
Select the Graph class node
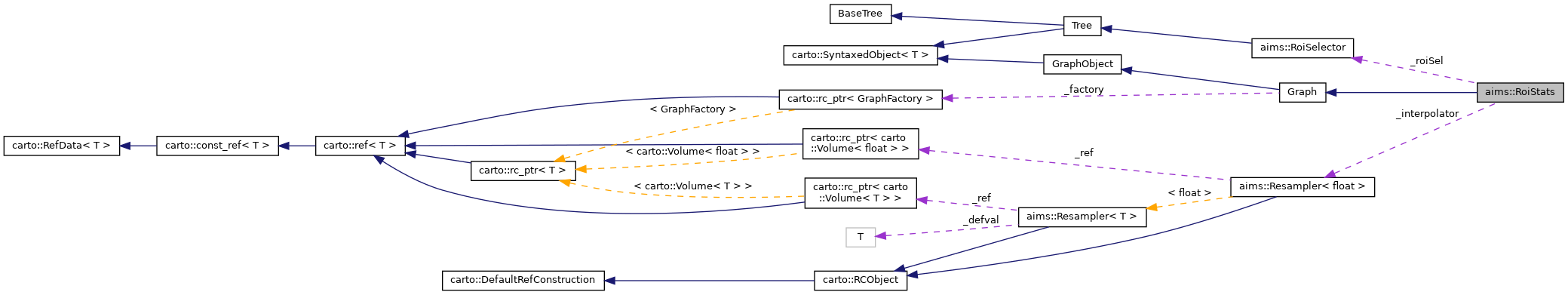click(x=1302, y=92)
